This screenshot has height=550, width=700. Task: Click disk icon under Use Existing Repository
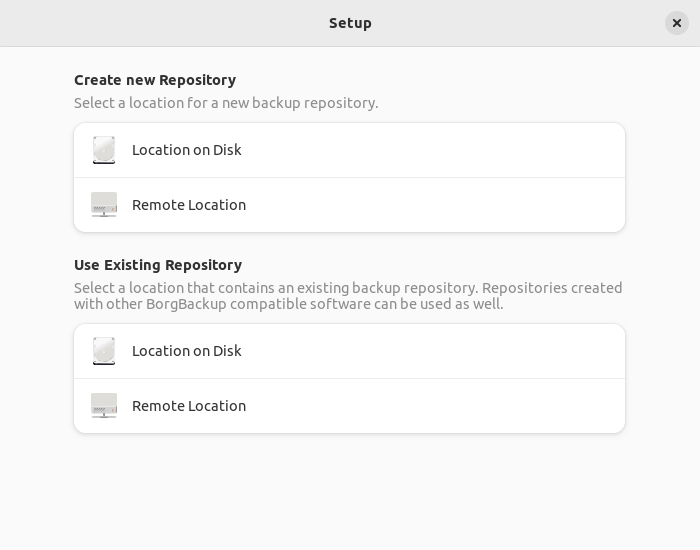pyautogui.click(x=104, y=351)
